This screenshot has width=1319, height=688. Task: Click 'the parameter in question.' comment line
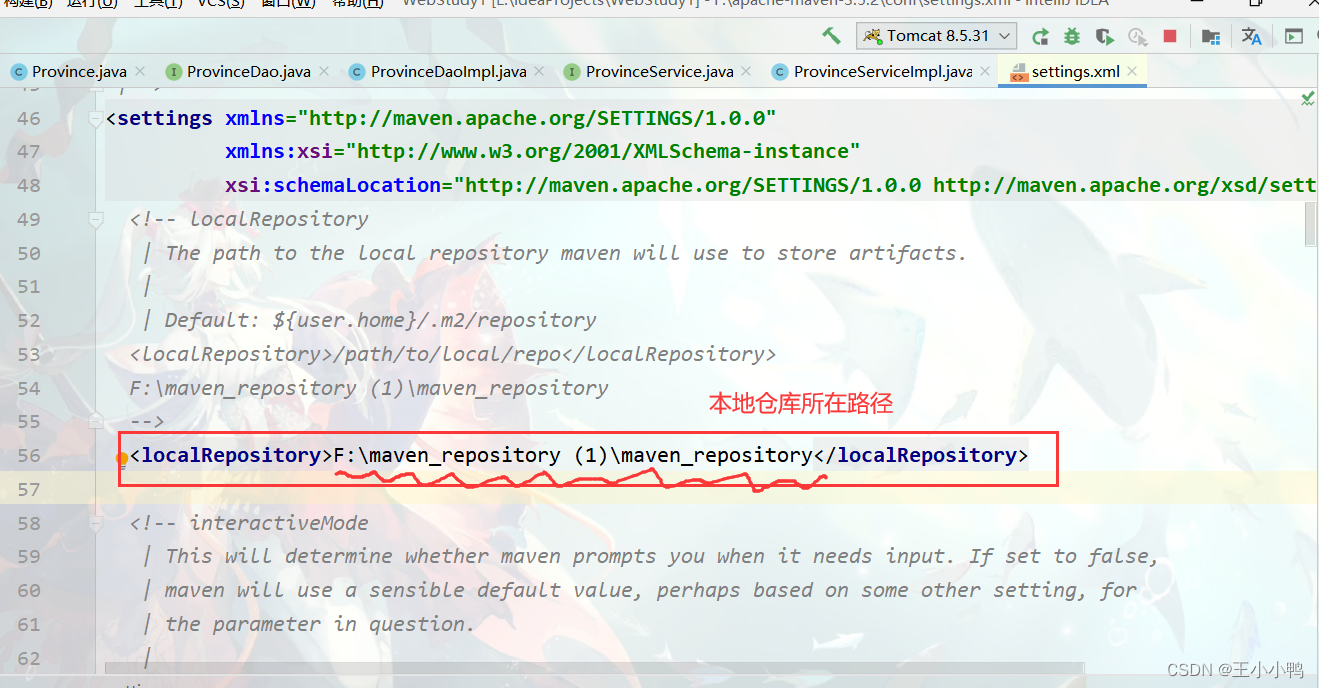coord(320,624)
